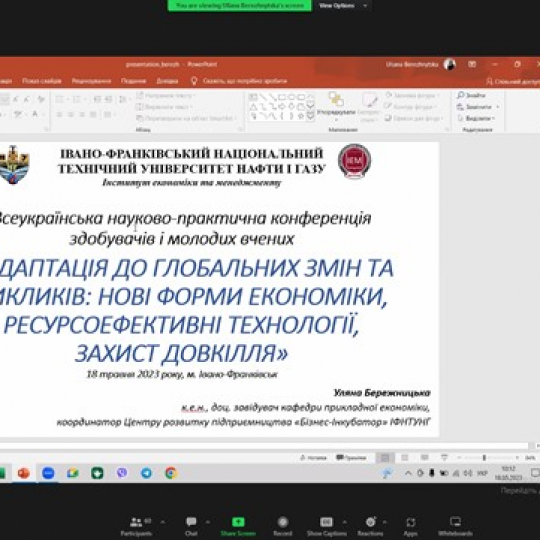Open Telegram from Windows taskbar
This screenshot has width=540, height=540.
146,473
